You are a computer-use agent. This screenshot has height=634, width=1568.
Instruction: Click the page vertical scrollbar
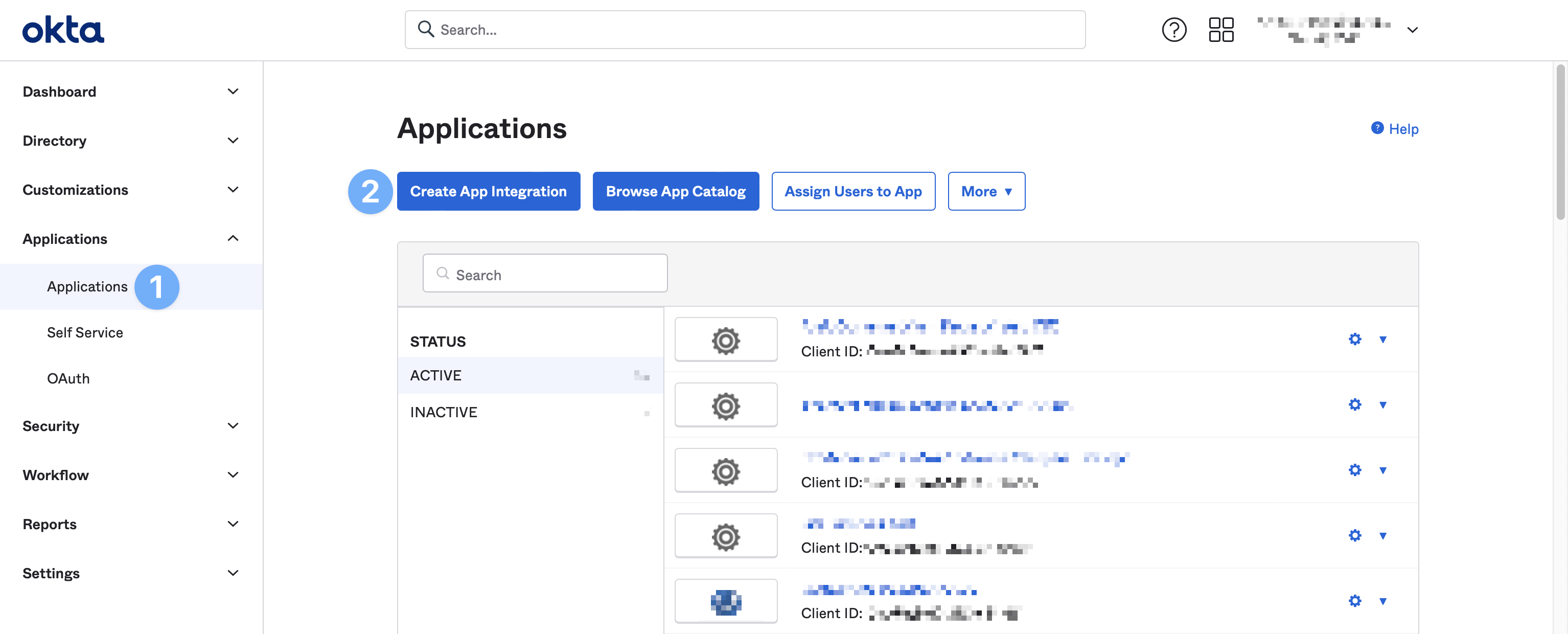tap(1560, 141)
